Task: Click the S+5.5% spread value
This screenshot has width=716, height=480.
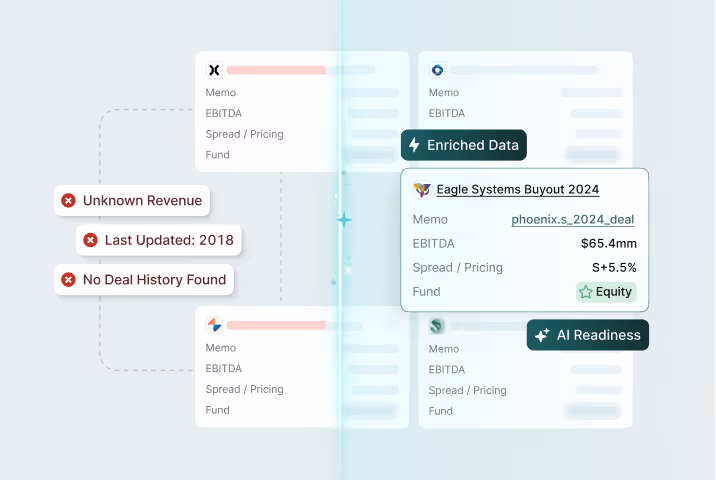Action: pyautogui.click(x=614, y=268)
